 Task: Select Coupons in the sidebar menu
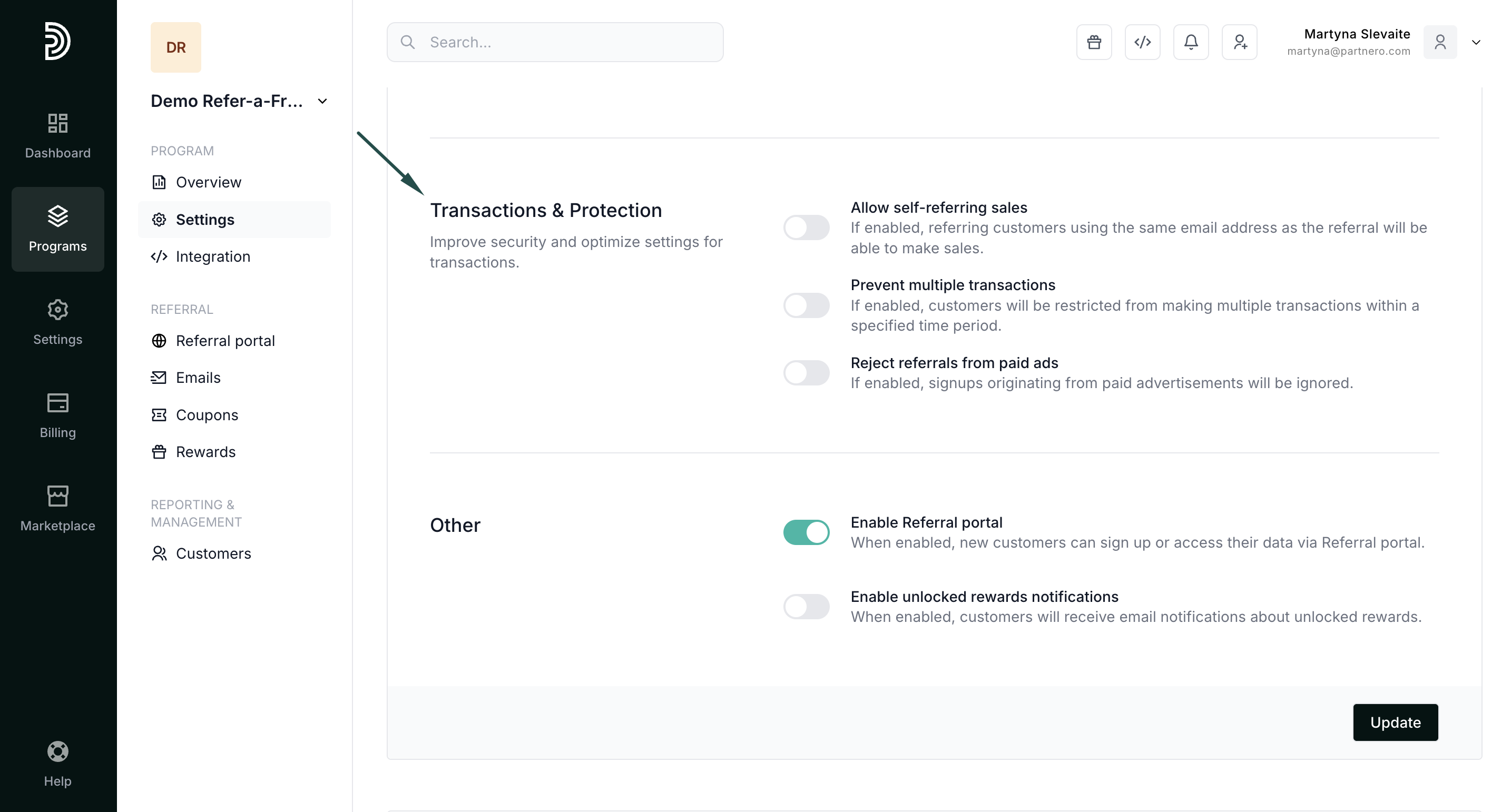point(207,415)
